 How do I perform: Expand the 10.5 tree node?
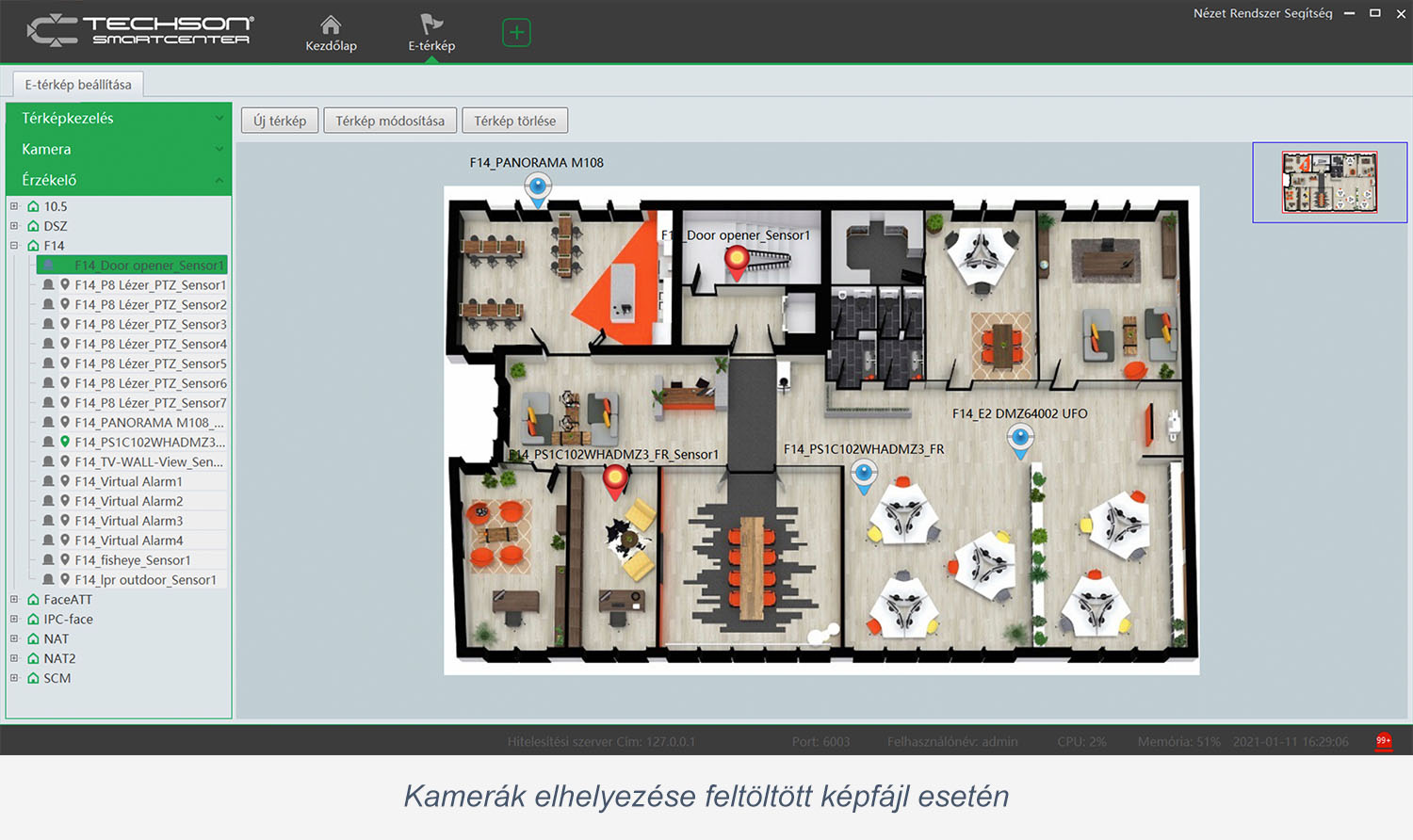(14, 206)
